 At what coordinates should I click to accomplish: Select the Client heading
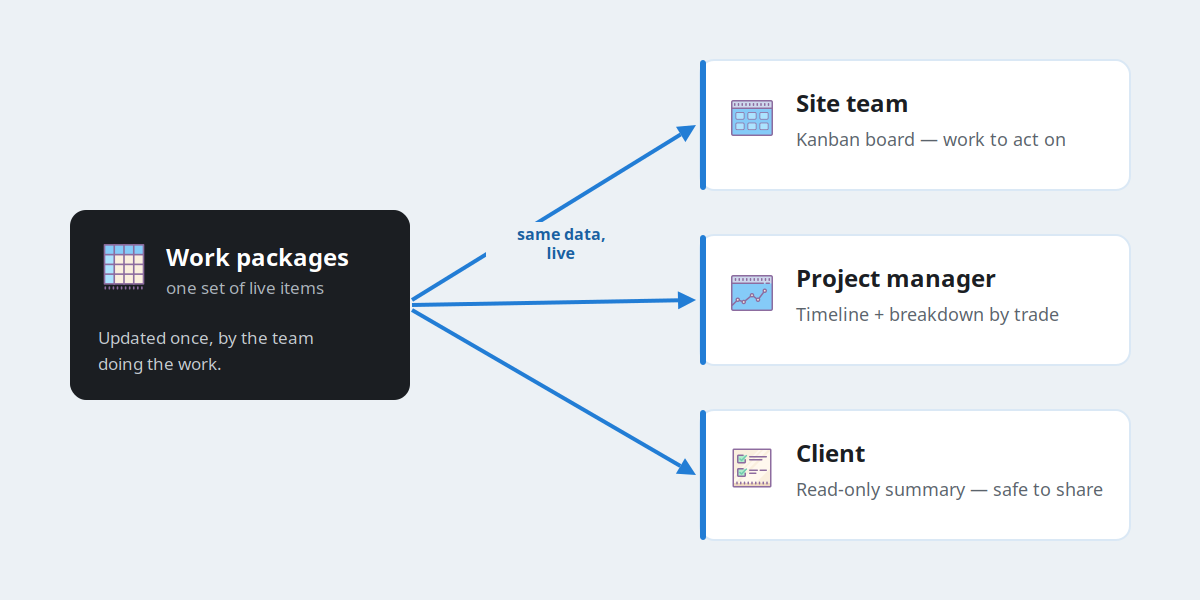(x=831, y=454)
